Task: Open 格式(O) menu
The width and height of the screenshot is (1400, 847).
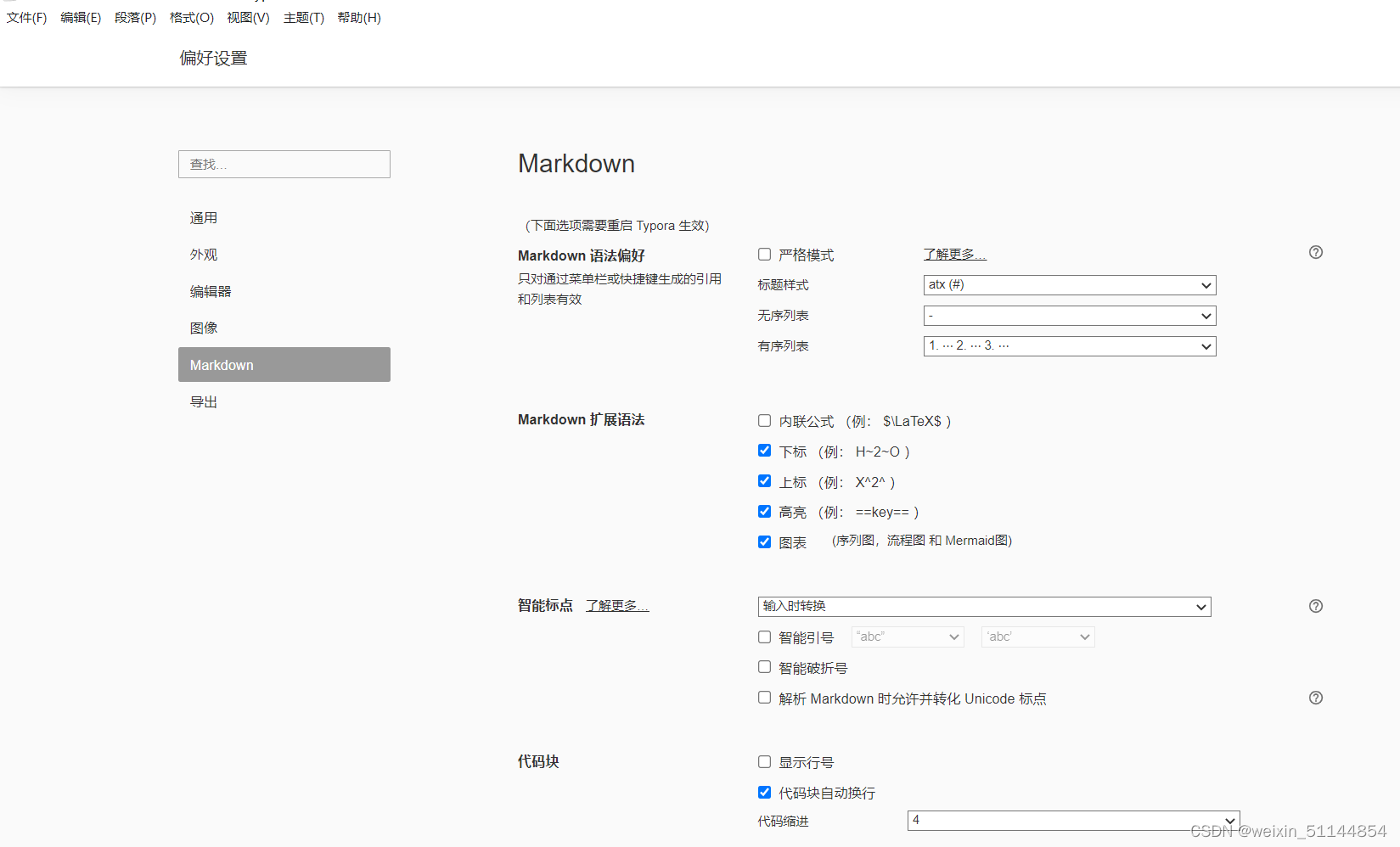Action: coord(192,18)
